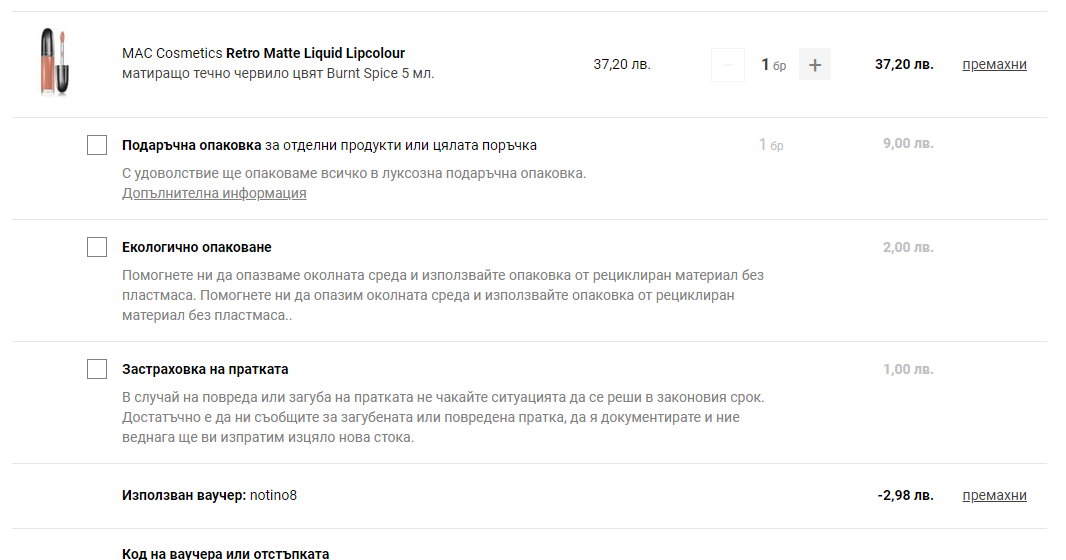
Task: Click the Застраховка на пратката bold label
Action: click(205, 369)
